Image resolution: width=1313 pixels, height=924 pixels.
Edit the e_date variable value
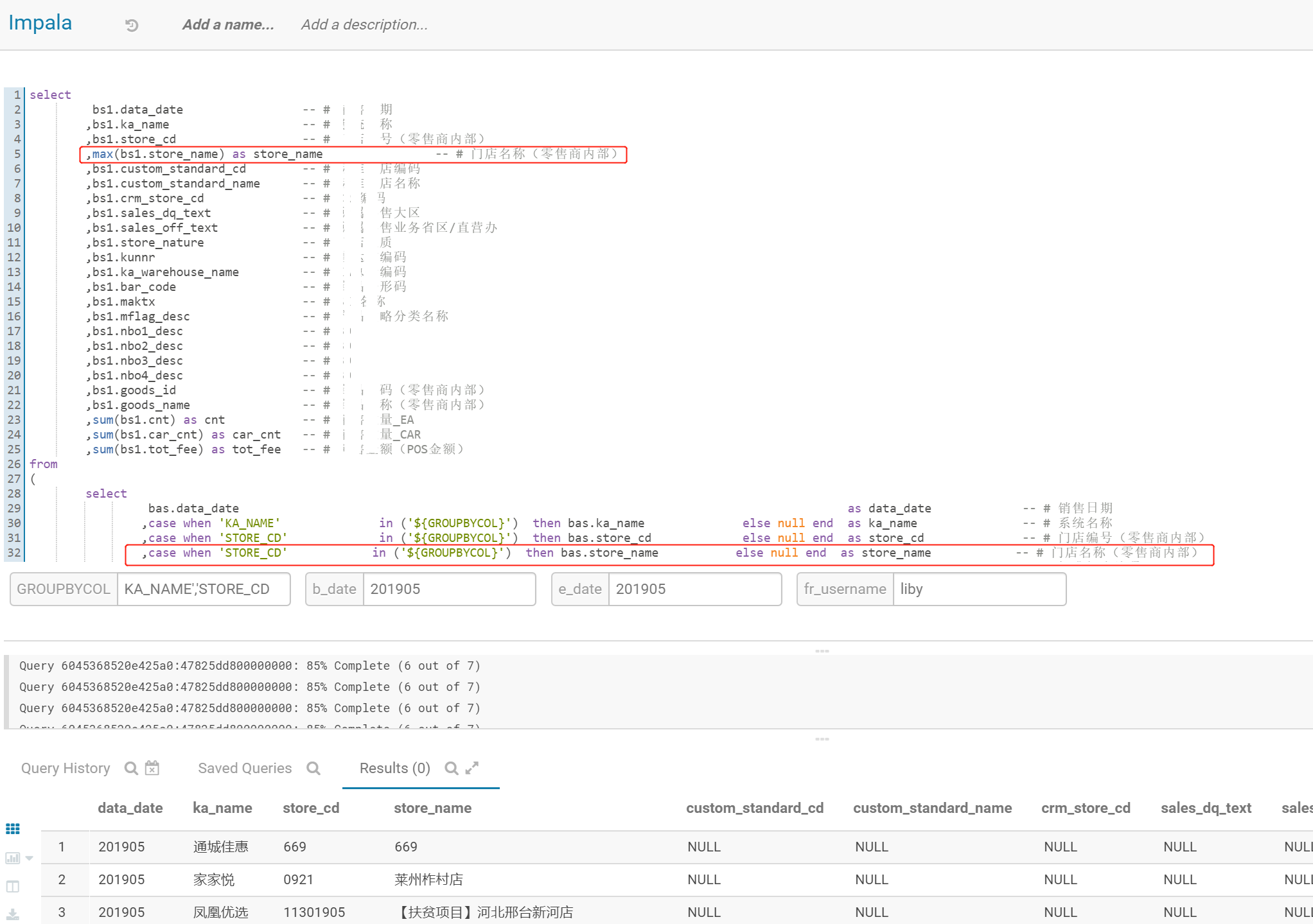[x=695, y=589]
